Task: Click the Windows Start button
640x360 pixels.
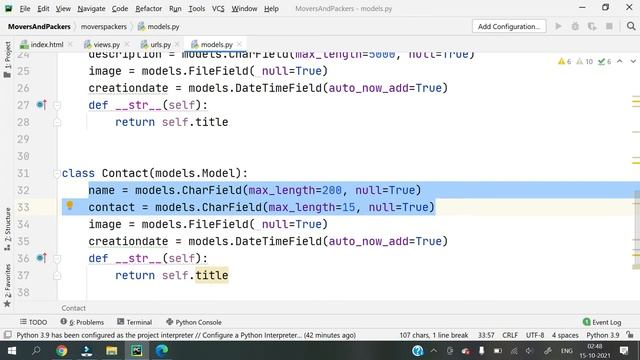Action: 11,351
